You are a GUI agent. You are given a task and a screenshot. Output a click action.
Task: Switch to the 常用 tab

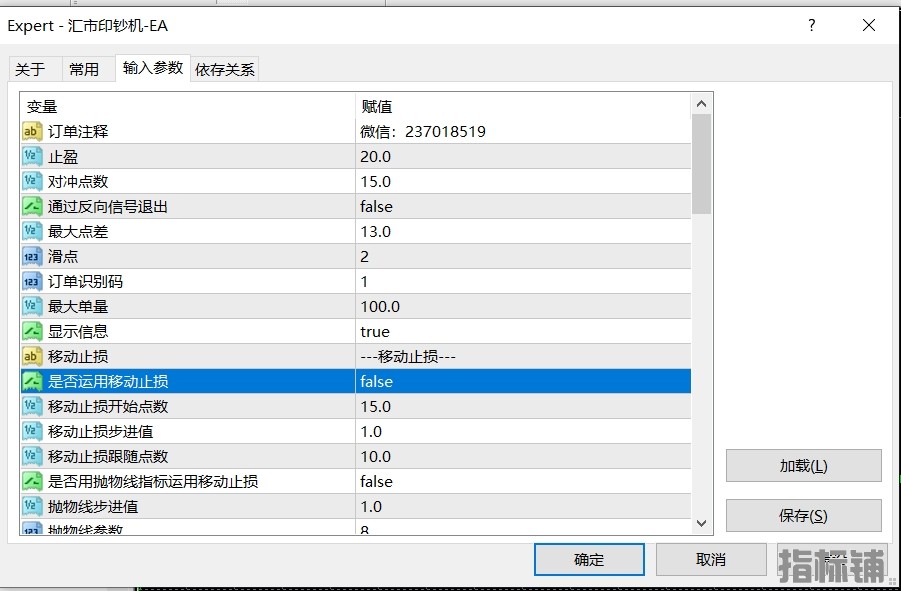(84, 69)
